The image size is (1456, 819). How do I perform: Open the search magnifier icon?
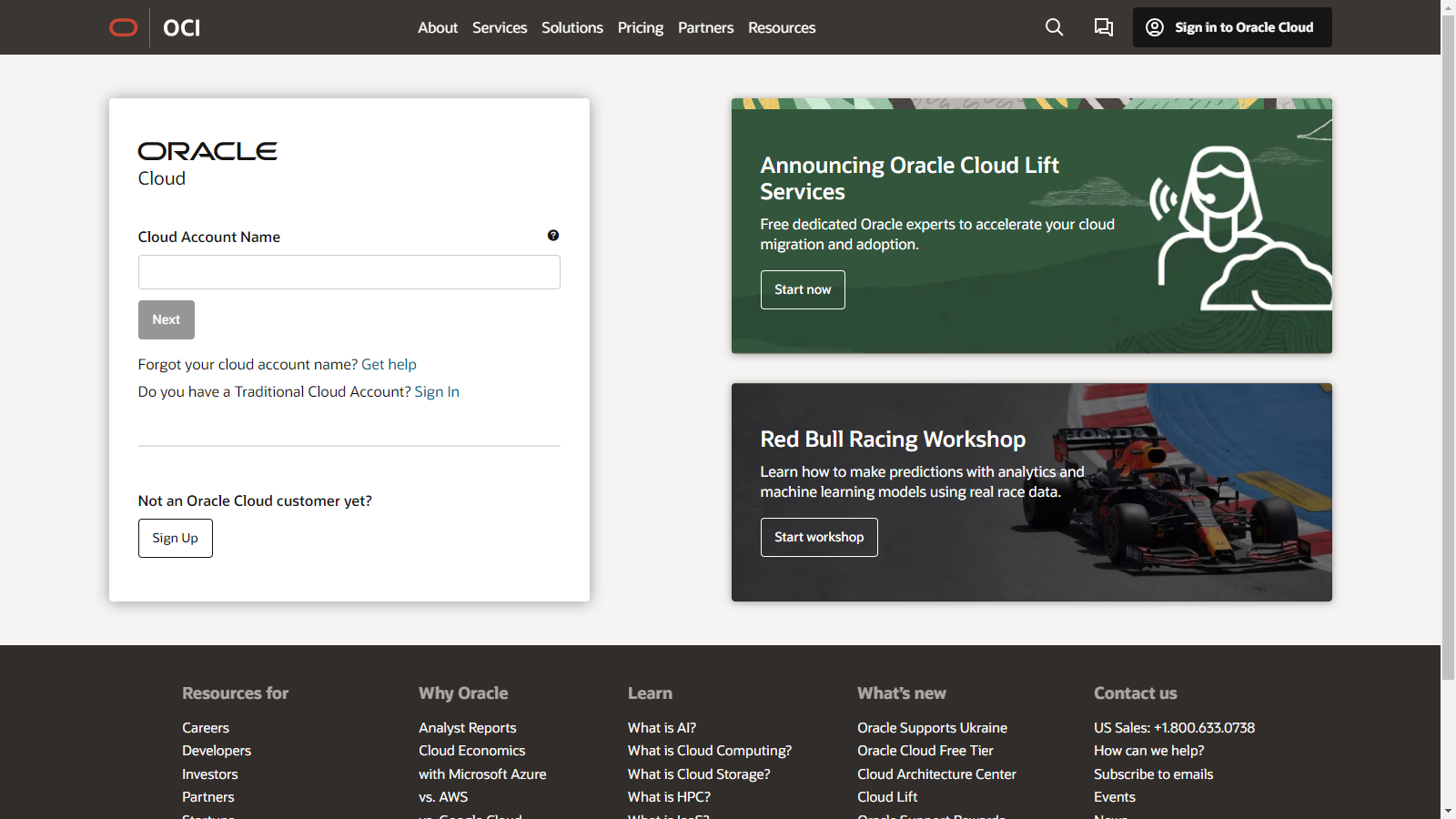click(1054, 27)
